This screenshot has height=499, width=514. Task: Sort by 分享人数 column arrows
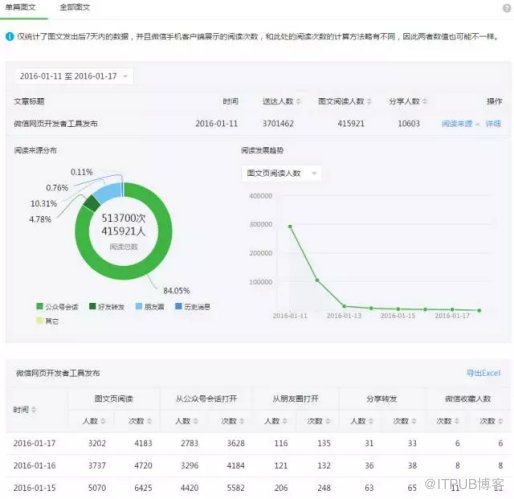425,101
